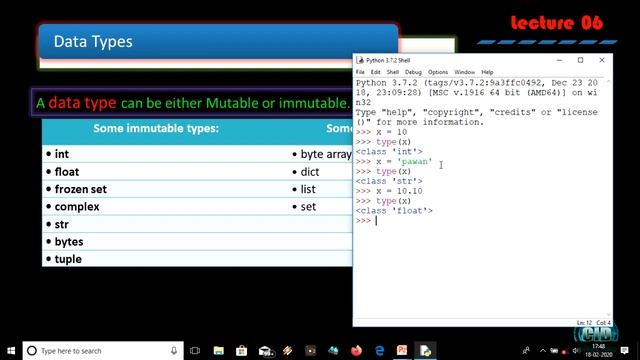640x360 pixels.
Task: Click the 'Data Types' slide title
Action: pyautogui.click(x=93, y=42)
